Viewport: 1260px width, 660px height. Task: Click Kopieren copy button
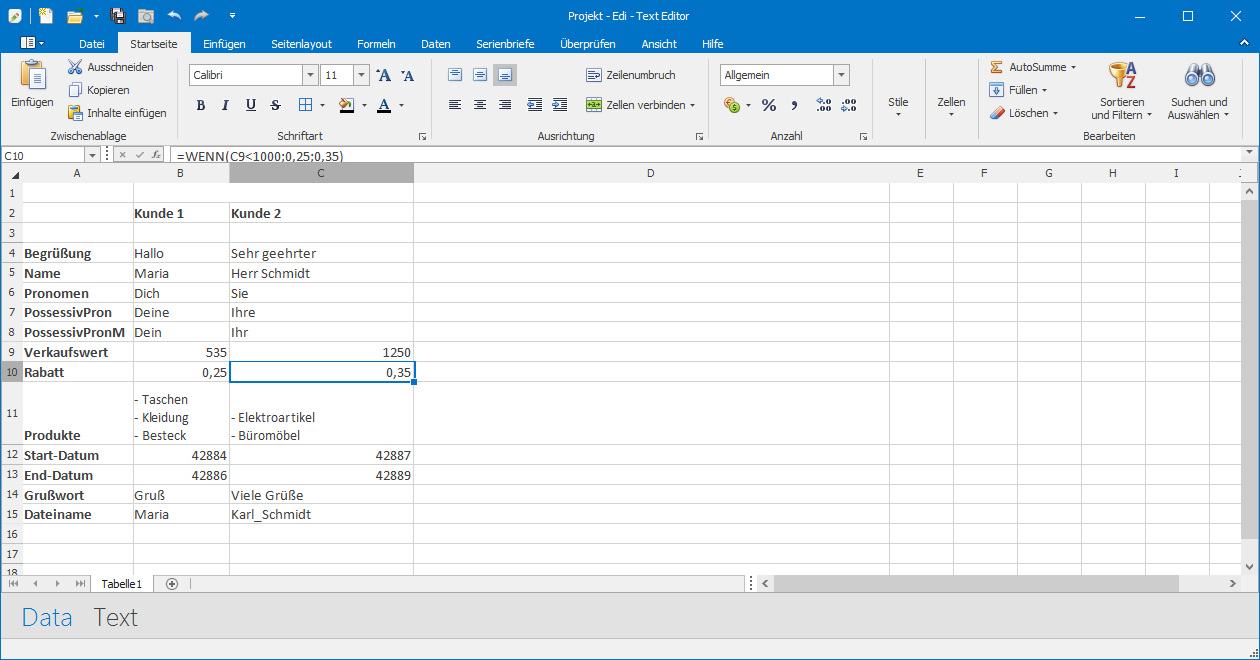[99, 90]
